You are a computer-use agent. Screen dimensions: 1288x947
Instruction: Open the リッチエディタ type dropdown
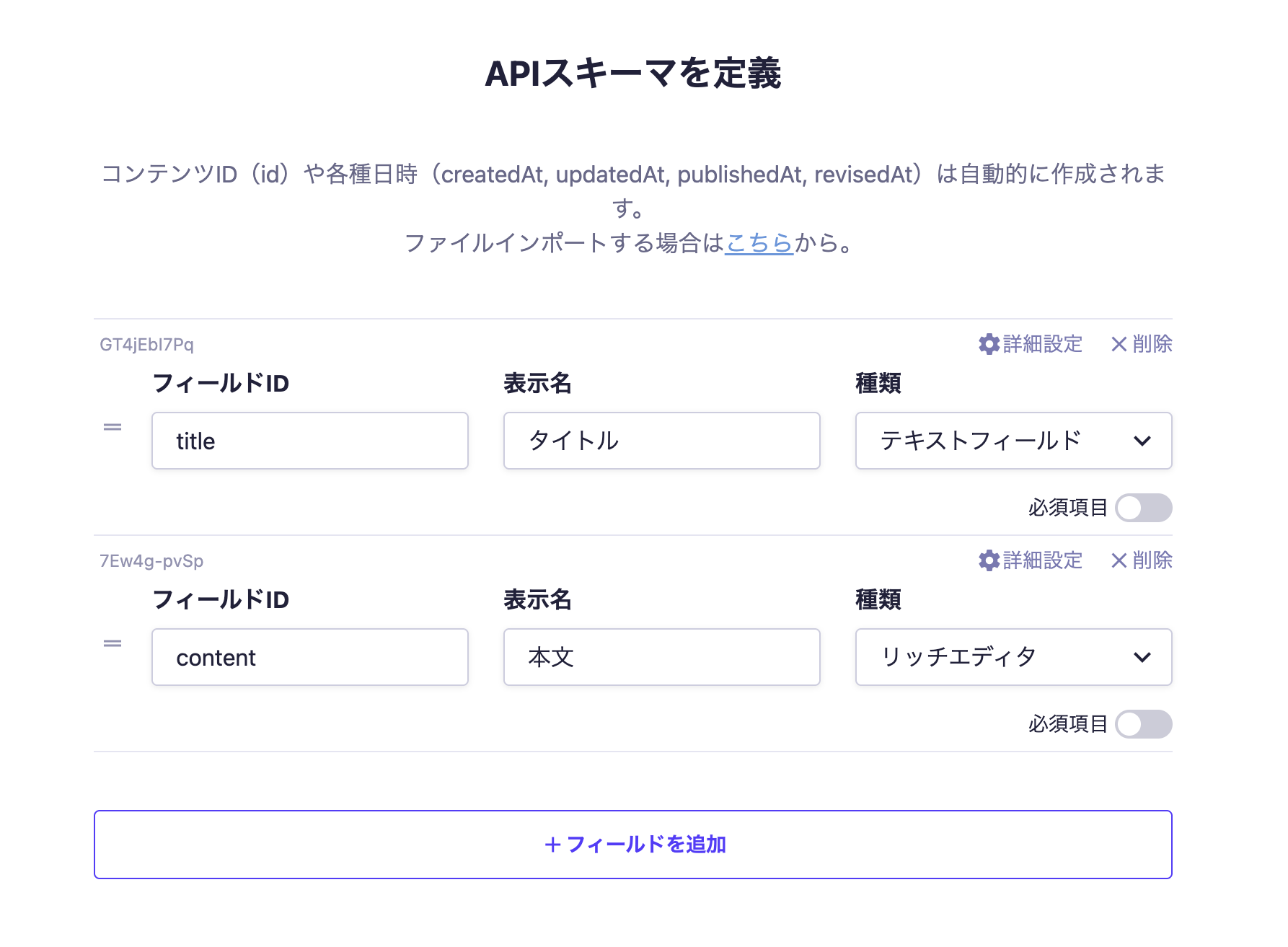tap(1013, 657)
